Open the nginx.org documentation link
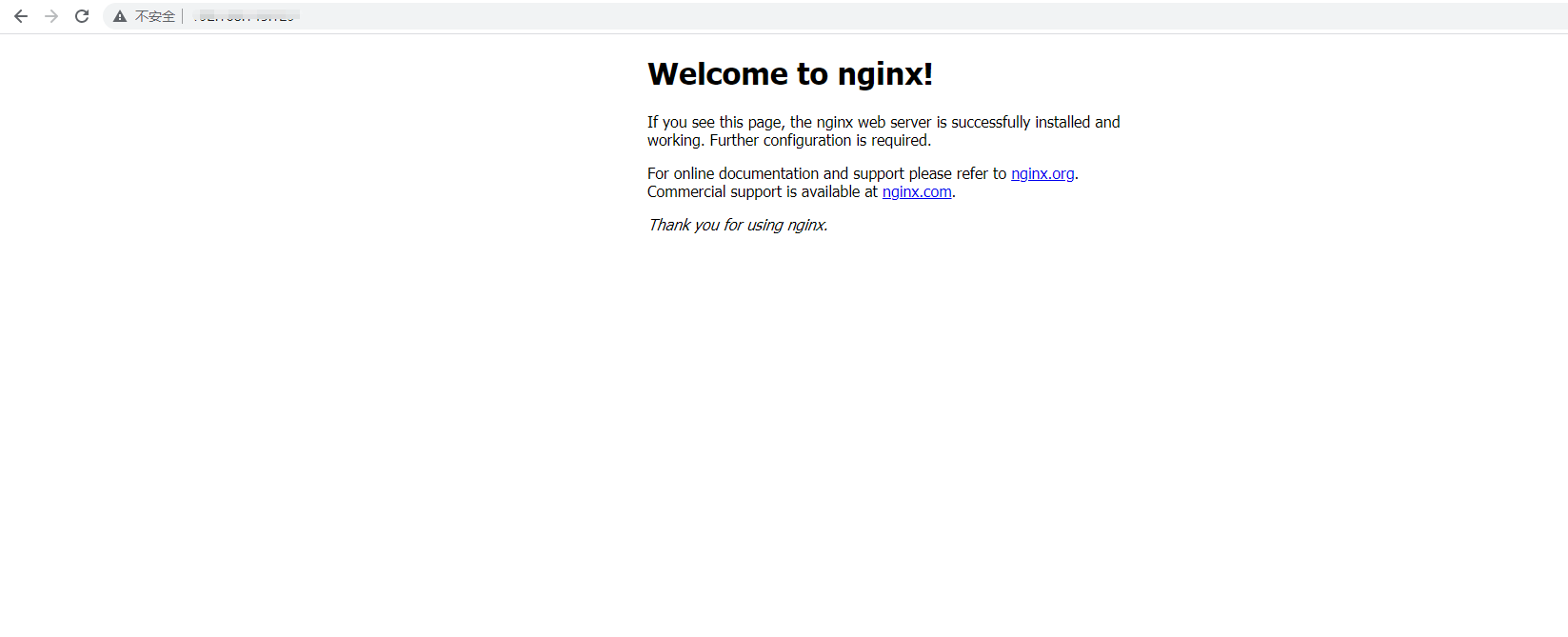The image size is (1568, 637). (1042, 173)
